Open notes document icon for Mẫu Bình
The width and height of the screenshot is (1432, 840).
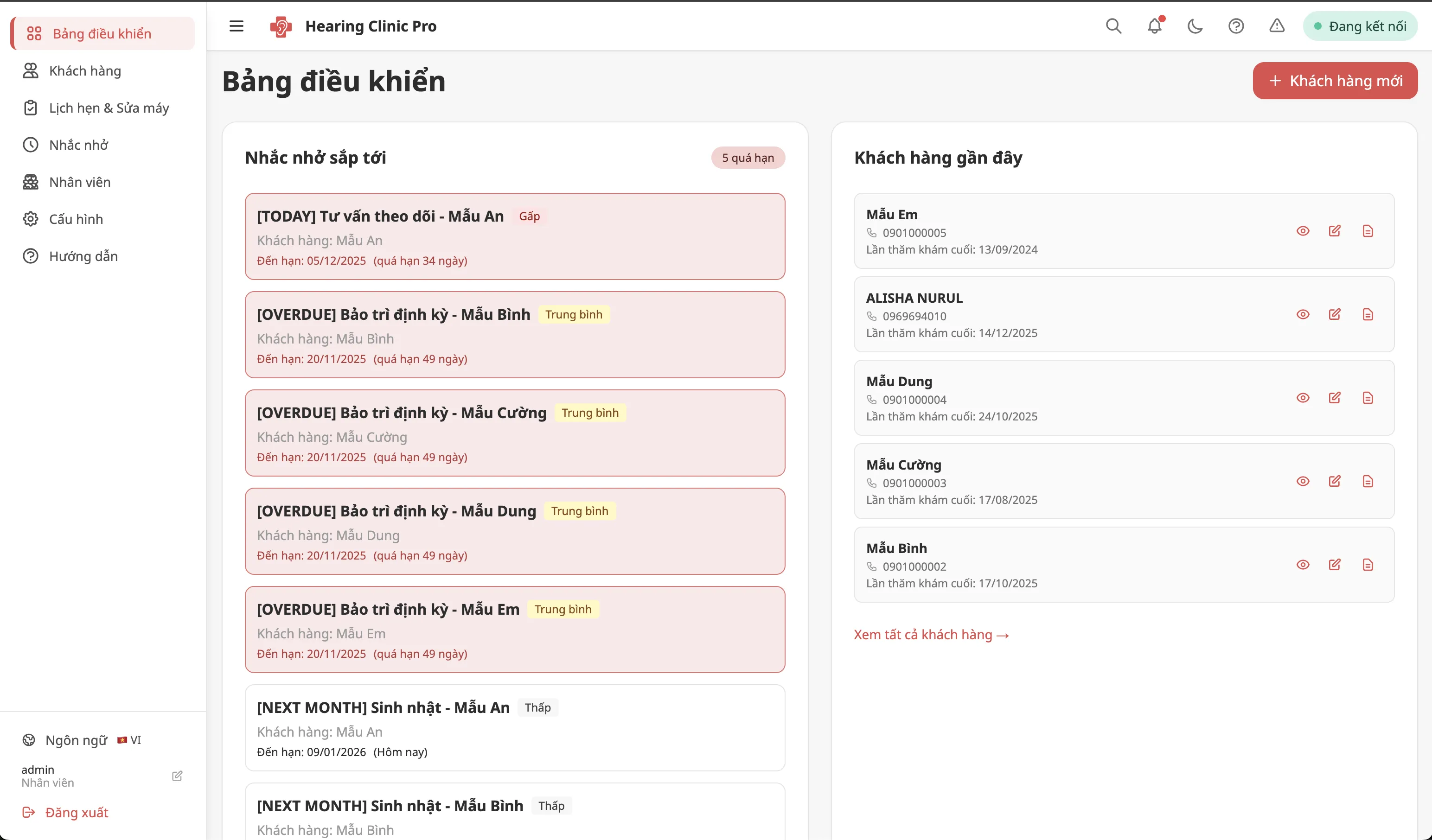[1368, 565]
